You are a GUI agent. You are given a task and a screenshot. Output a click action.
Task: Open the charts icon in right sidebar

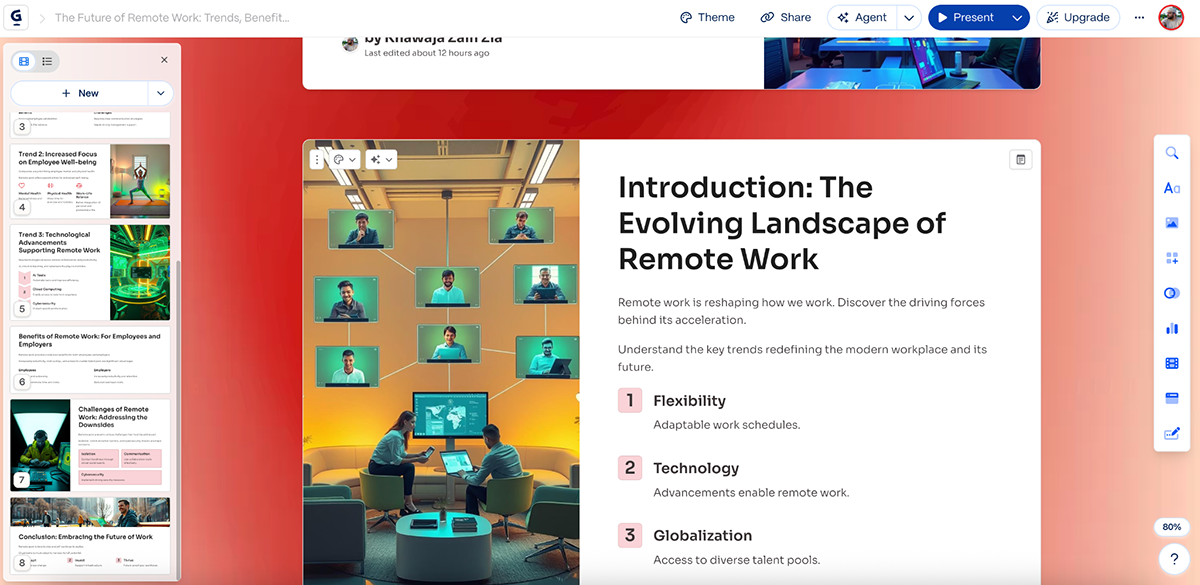click(1171, 328)
